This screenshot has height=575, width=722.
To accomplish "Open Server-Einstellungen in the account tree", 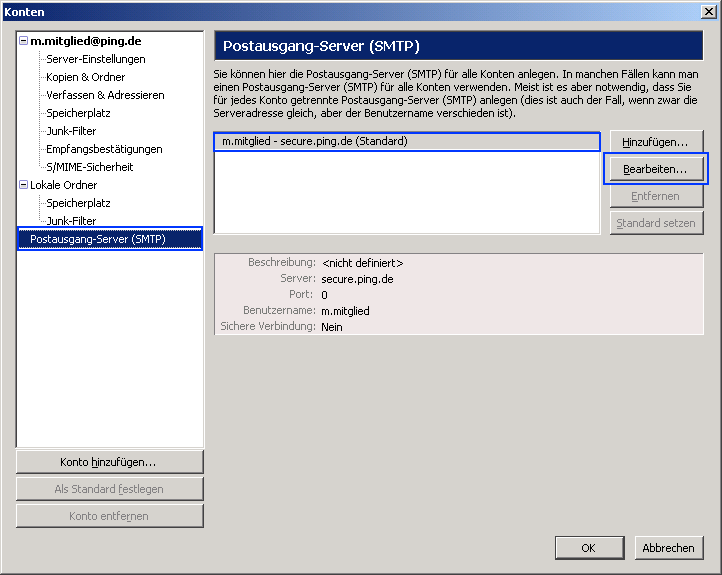I will 95,59.
